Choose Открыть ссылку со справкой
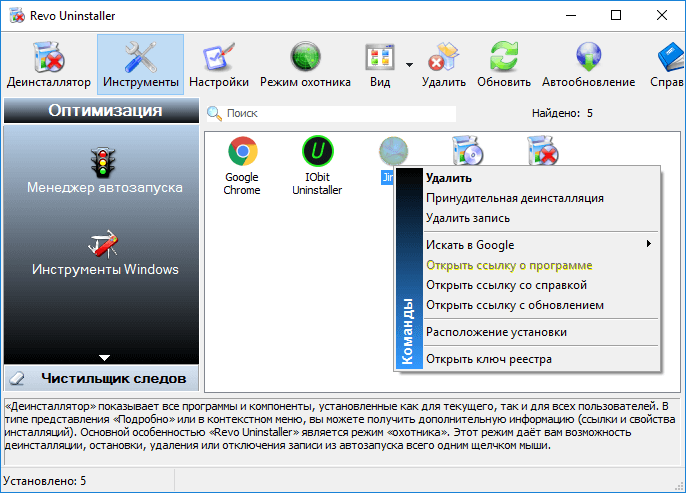The height and width of the screenshot is (493, 686). [542, 285]
